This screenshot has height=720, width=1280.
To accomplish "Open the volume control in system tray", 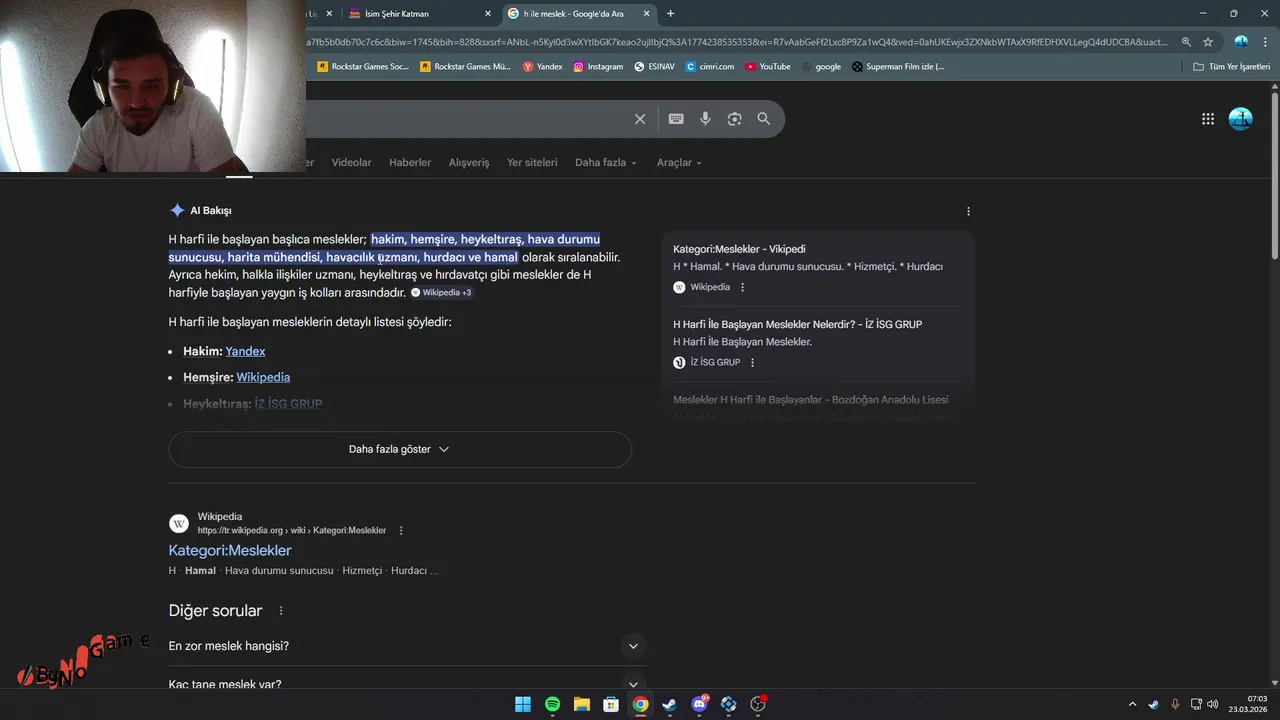I will coord(1213,705).
